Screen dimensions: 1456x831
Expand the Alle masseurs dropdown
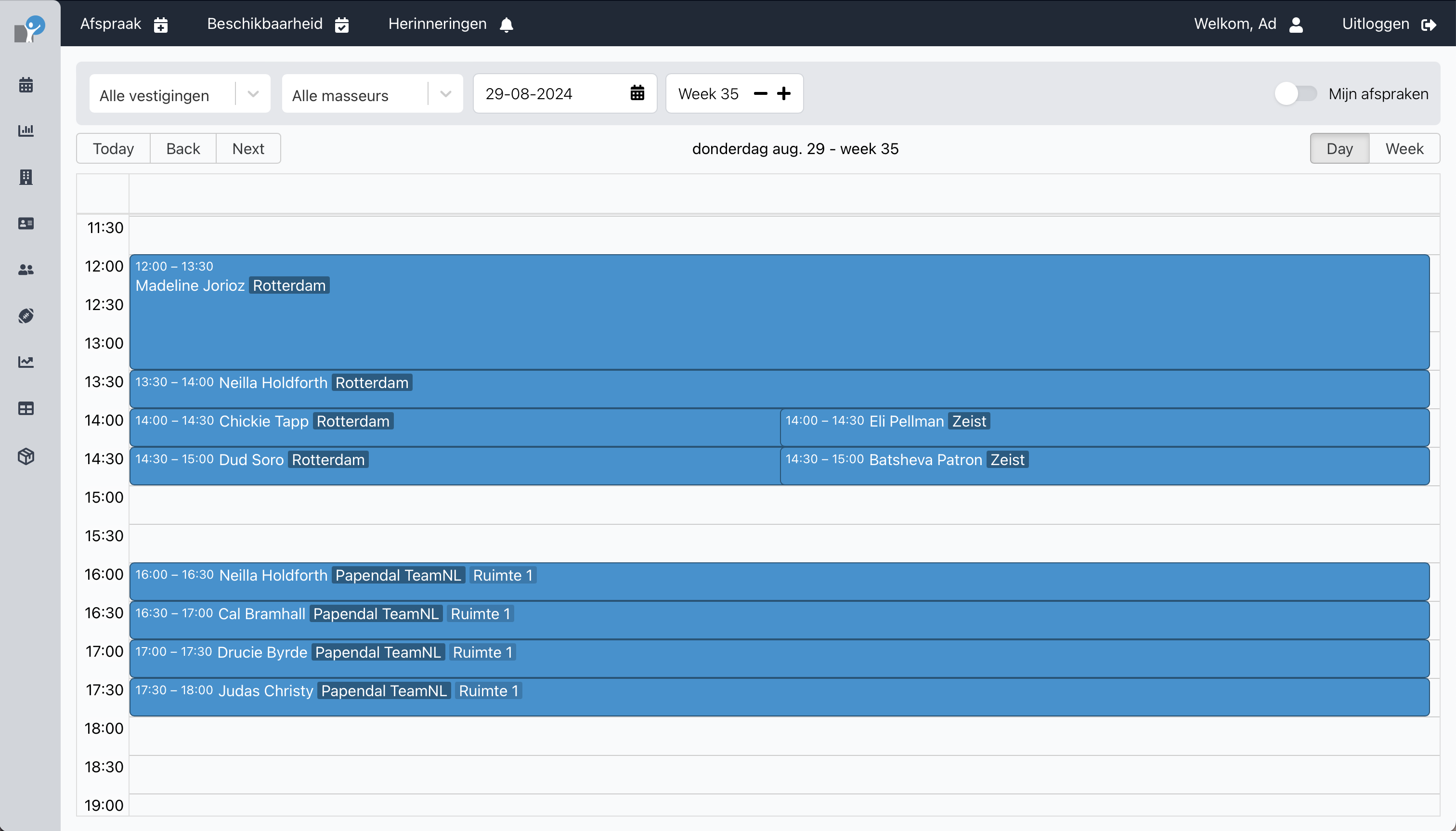[x=444, y=93]
